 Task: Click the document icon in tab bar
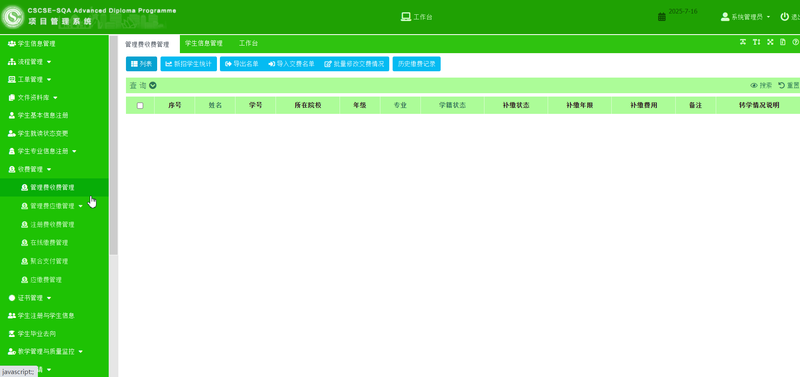pyautogui.click(x=783, y=42)
